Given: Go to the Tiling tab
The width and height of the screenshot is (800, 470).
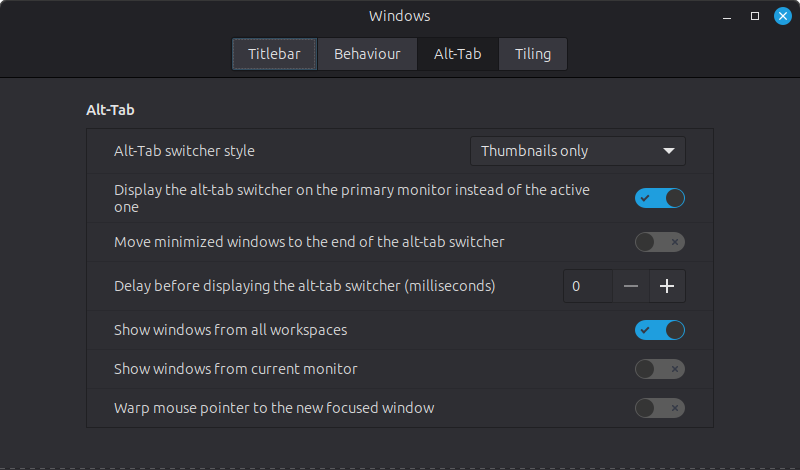Looking at the screenshot, I should point(533,54).
